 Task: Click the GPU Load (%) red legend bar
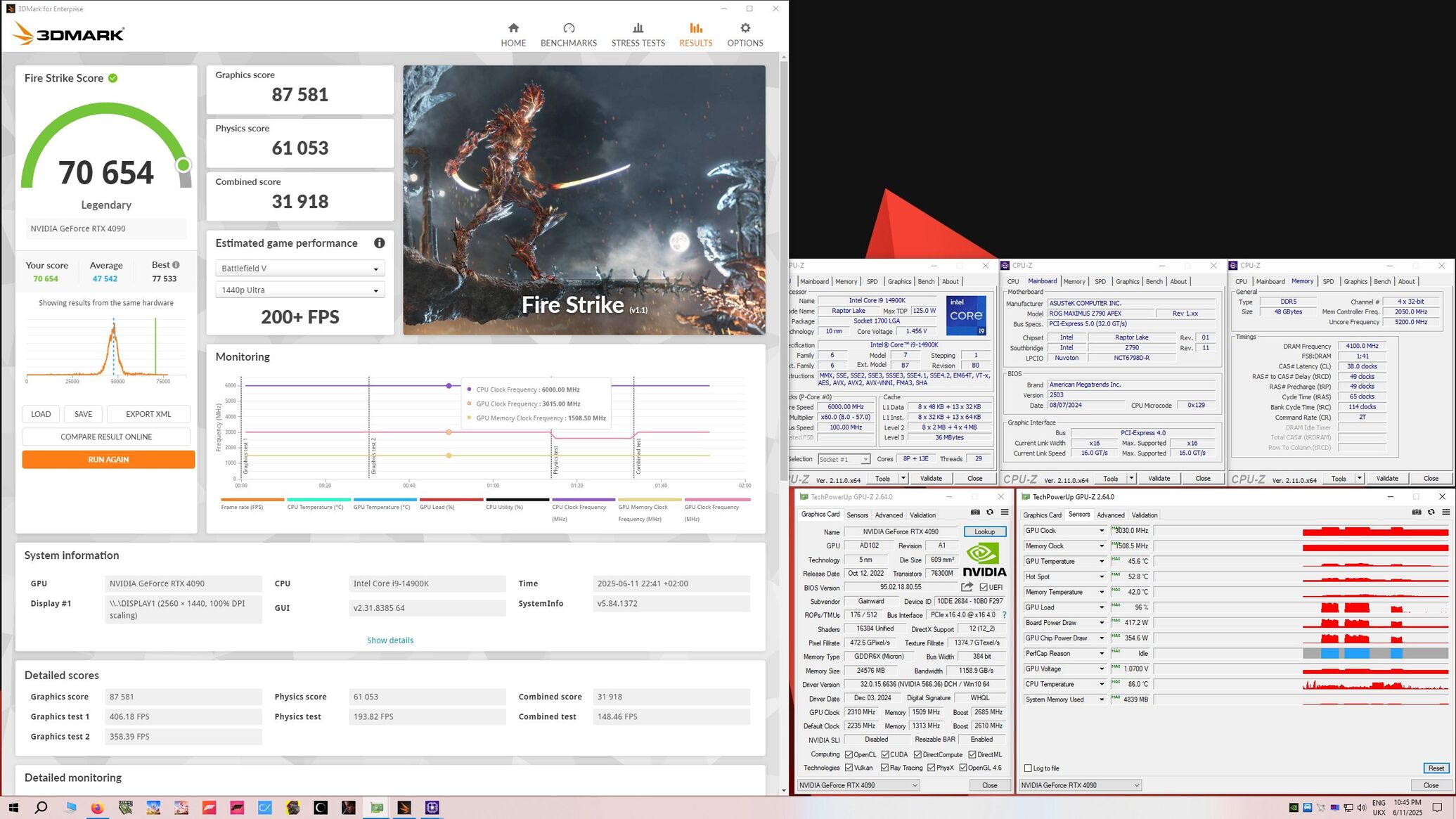tap(451, 500)
